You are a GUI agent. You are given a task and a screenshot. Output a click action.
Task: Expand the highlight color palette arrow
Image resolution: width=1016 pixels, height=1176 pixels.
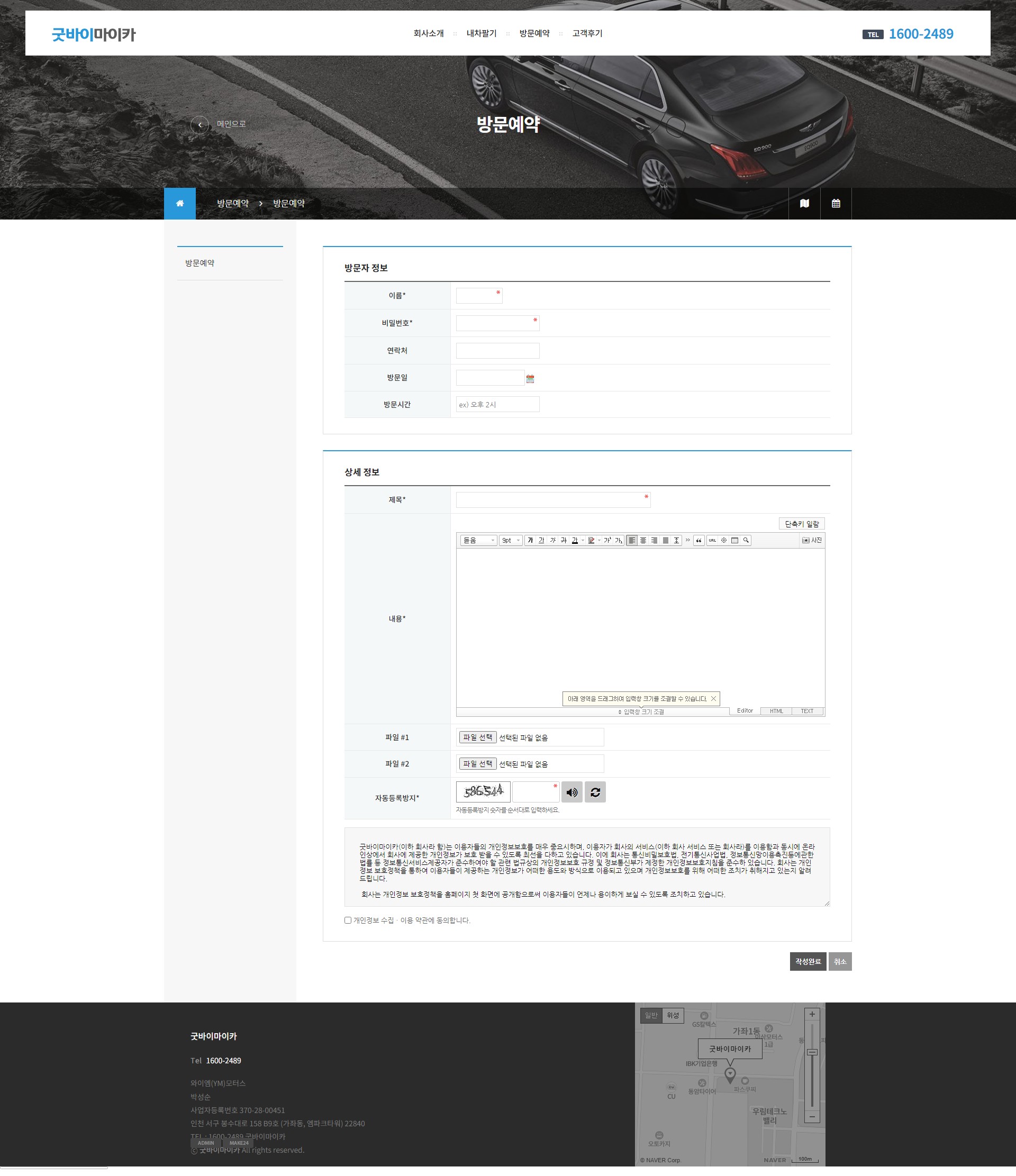(x=600, y=540)
